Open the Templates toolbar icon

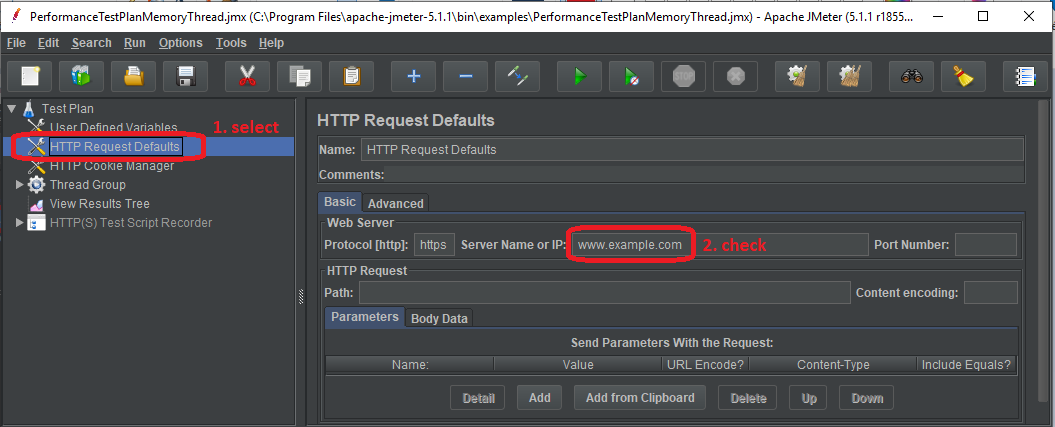tap(82, 76)
